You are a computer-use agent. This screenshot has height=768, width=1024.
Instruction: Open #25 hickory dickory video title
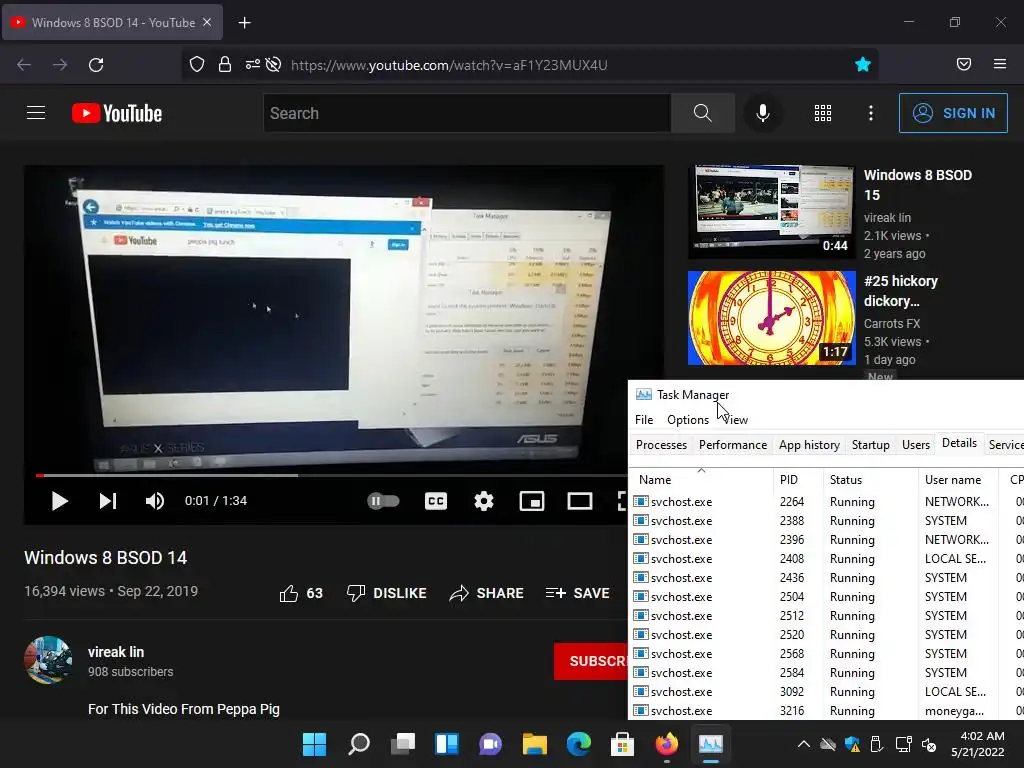[x=901, y=291]
